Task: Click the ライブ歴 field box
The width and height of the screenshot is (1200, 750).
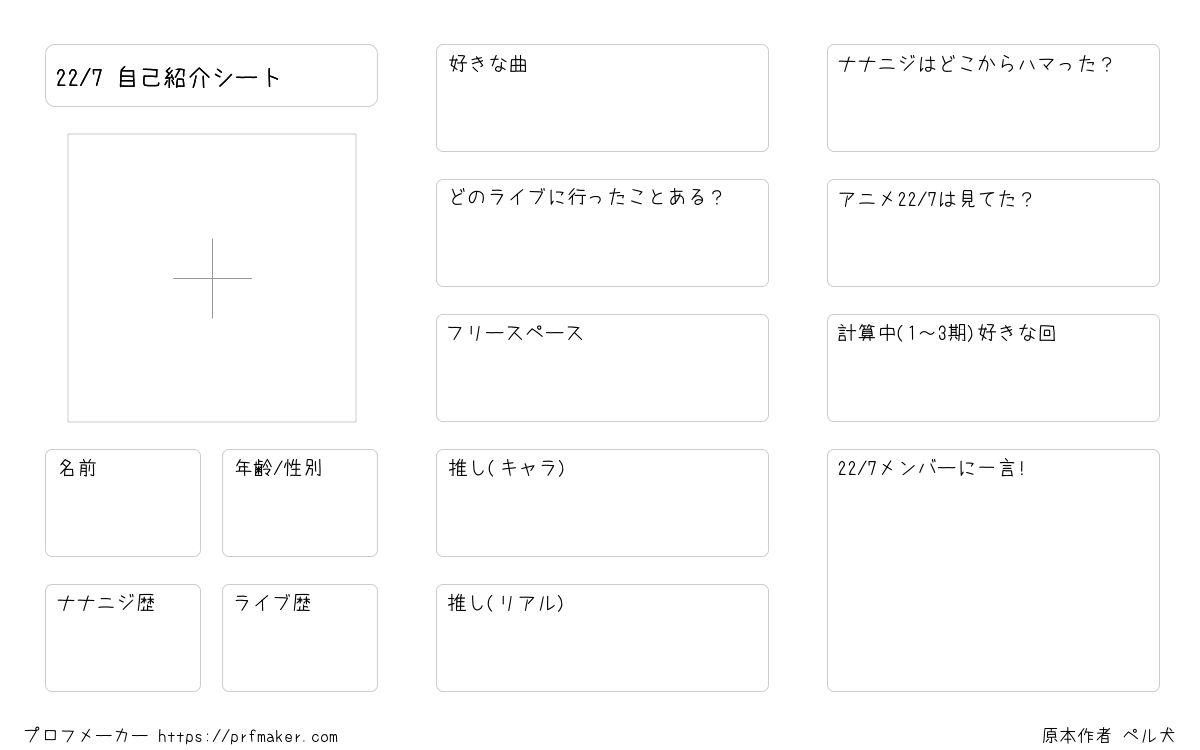Action: point(300,638)
